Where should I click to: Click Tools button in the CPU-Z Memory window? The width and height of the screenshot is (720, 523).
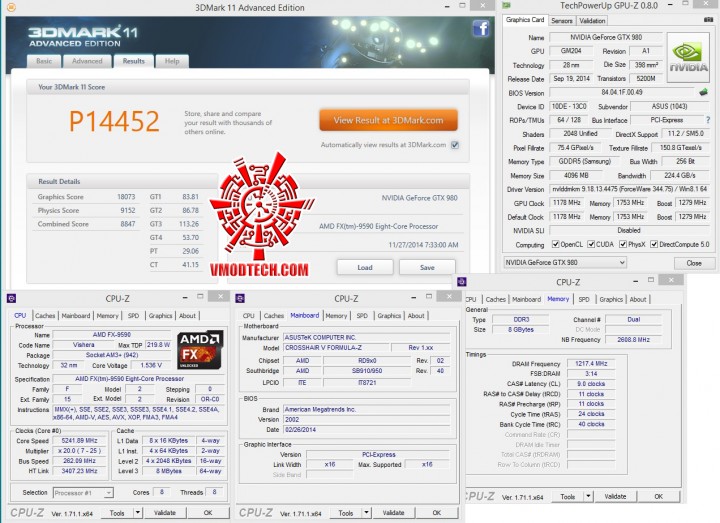click(568, 496)
